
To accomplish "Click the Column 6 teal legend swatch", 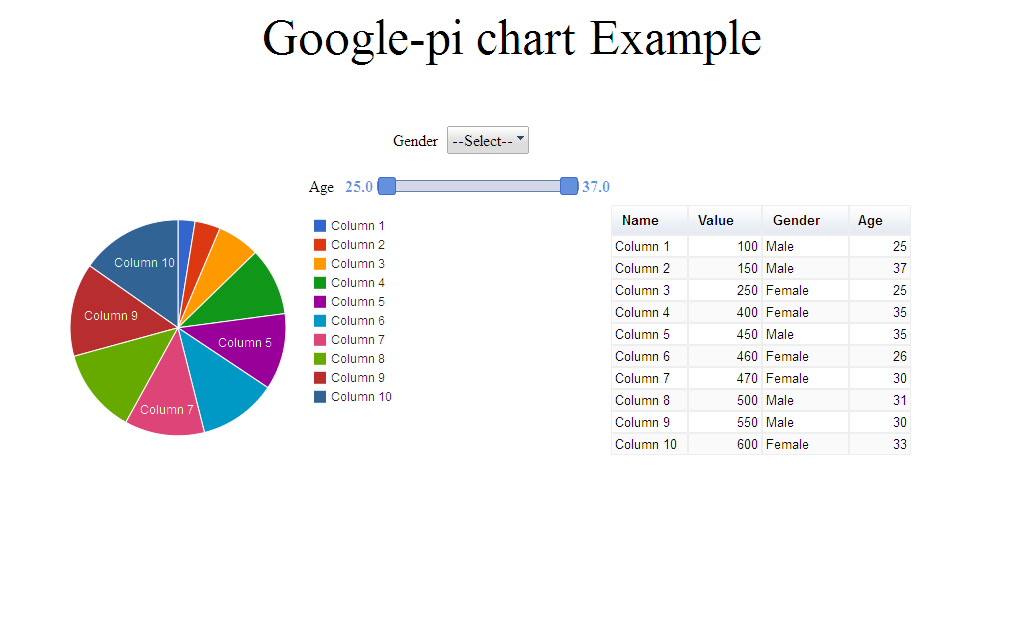I will 320,321.
